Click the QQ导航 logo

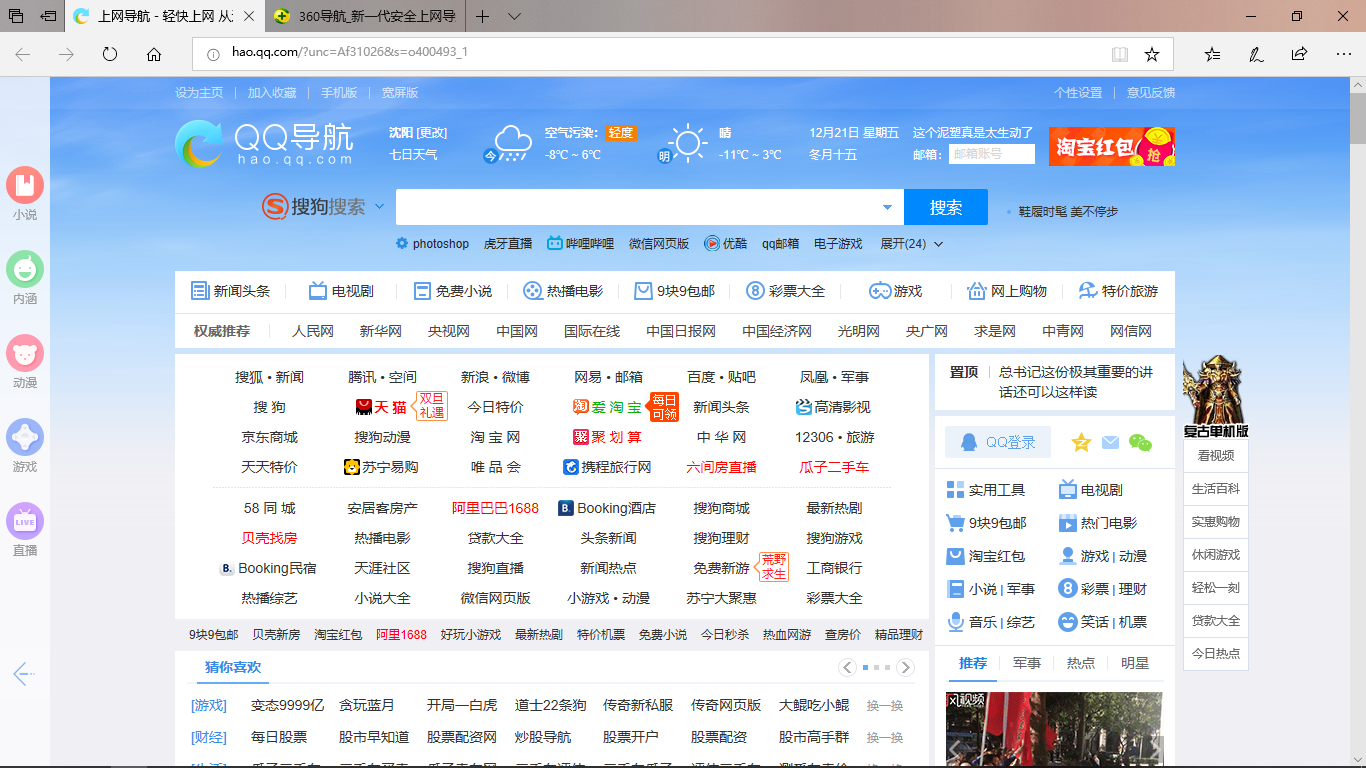point(264,143)
